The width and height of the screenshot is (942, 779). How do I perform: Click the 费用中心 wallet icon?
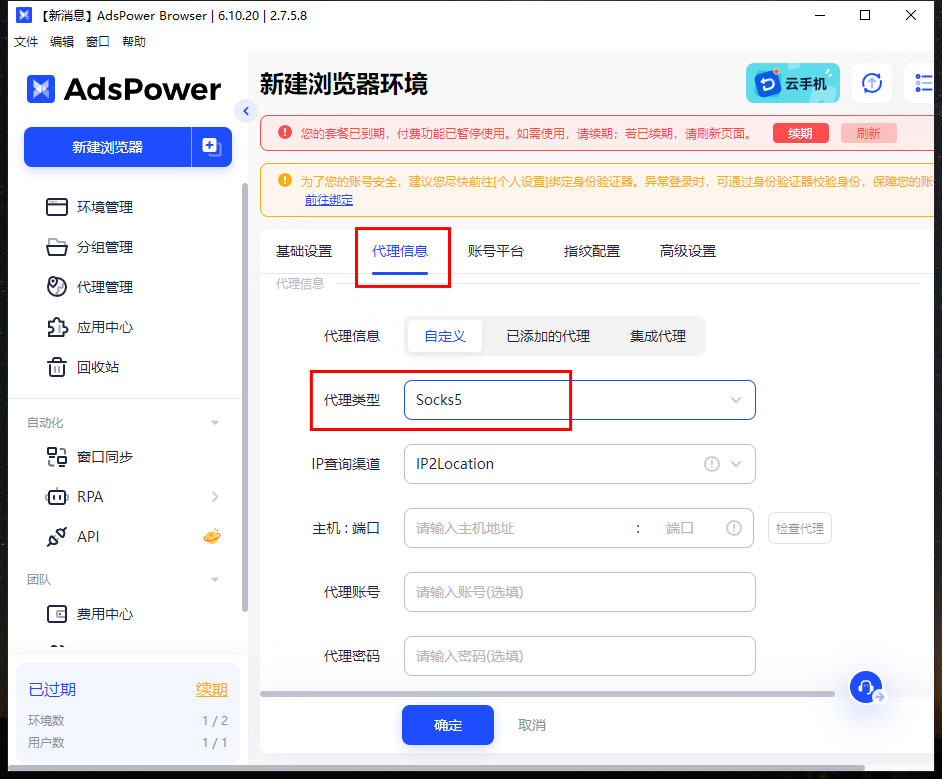[x=57, y=614]
